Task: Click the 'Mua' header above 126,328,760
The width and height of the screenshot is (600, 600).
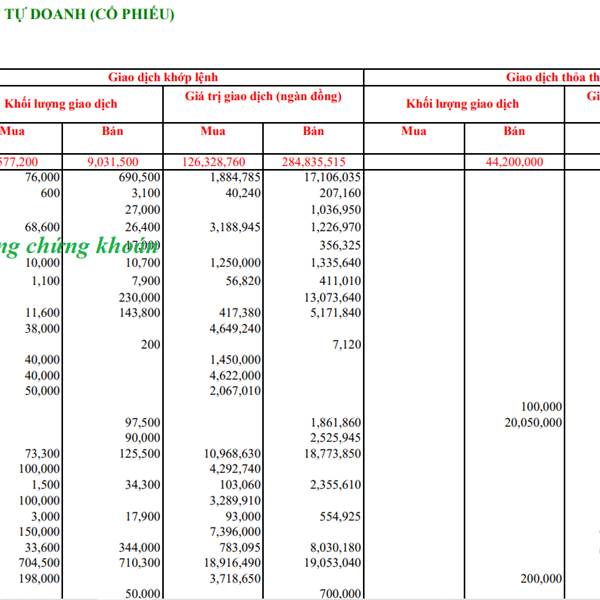Action: click(x=213, y=131)
